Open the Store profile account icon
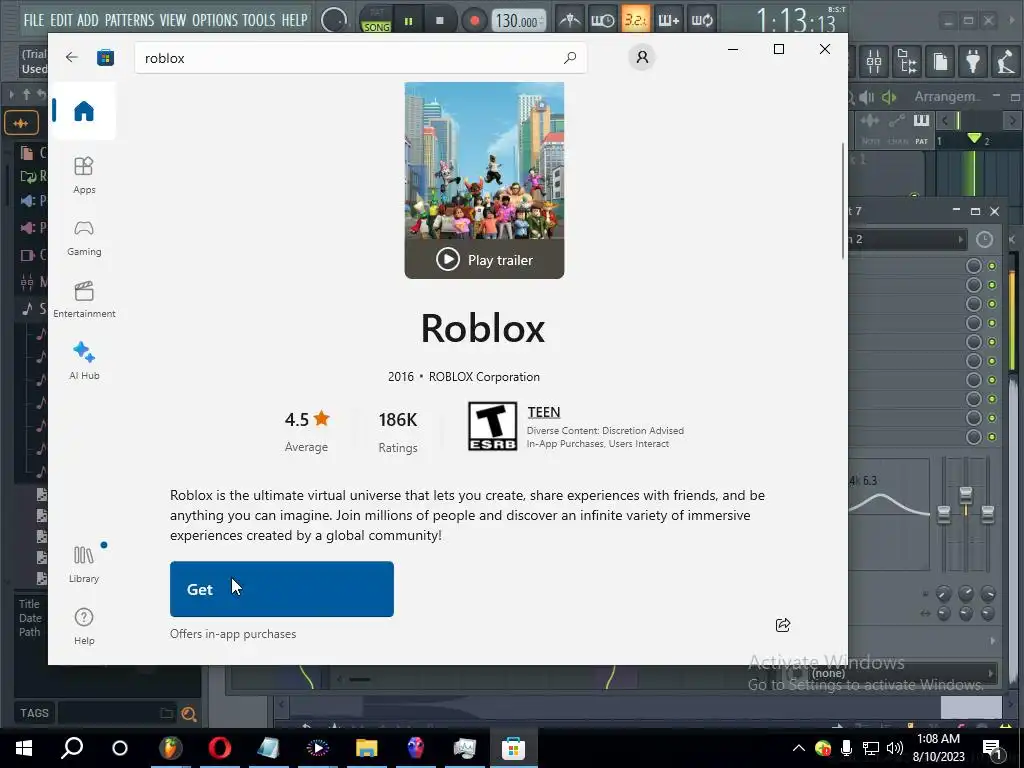The width and height of the screenshot is (1024, 768). [642, 57]
